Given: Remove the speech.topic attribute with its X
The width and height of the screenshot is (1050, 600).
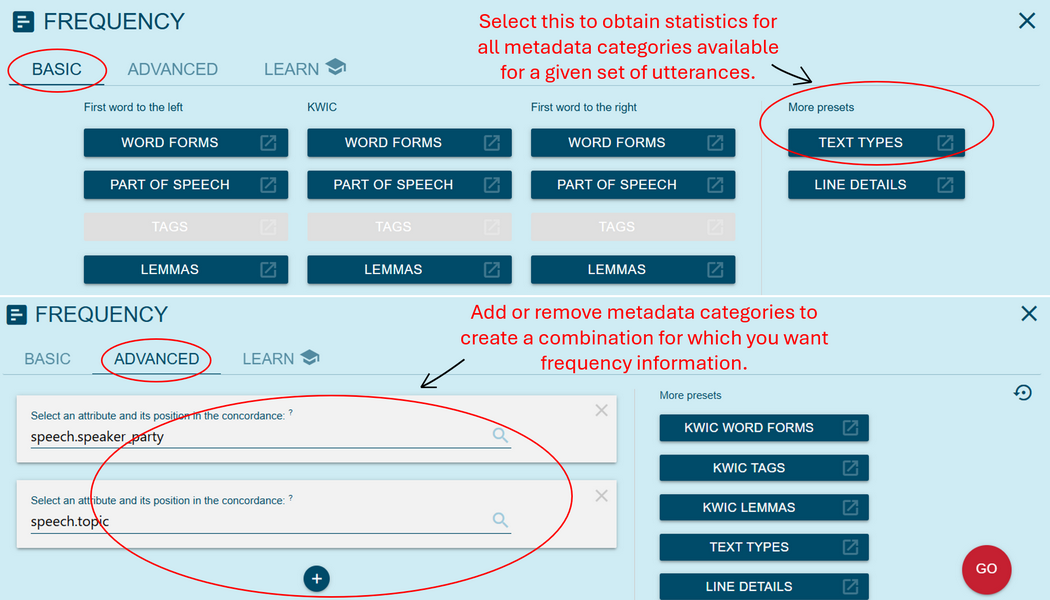Looking at the screenshot, I should point(601,495).
